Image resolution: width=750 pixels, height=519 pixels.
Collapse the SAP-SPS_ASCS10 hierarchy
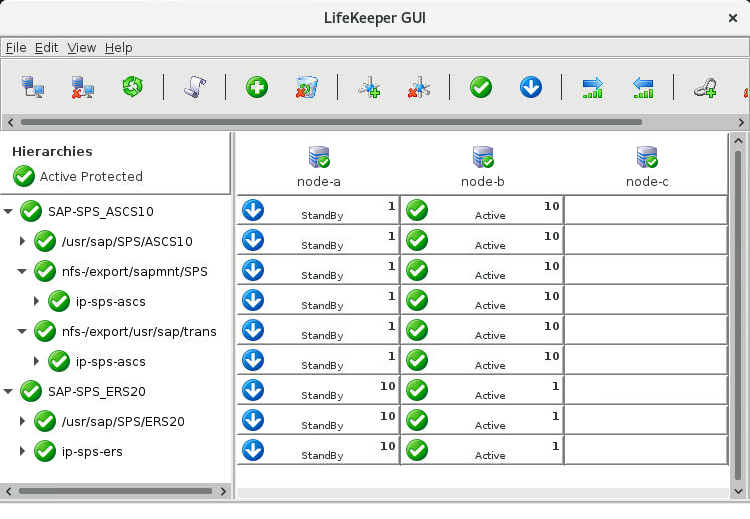coord(8,211)
